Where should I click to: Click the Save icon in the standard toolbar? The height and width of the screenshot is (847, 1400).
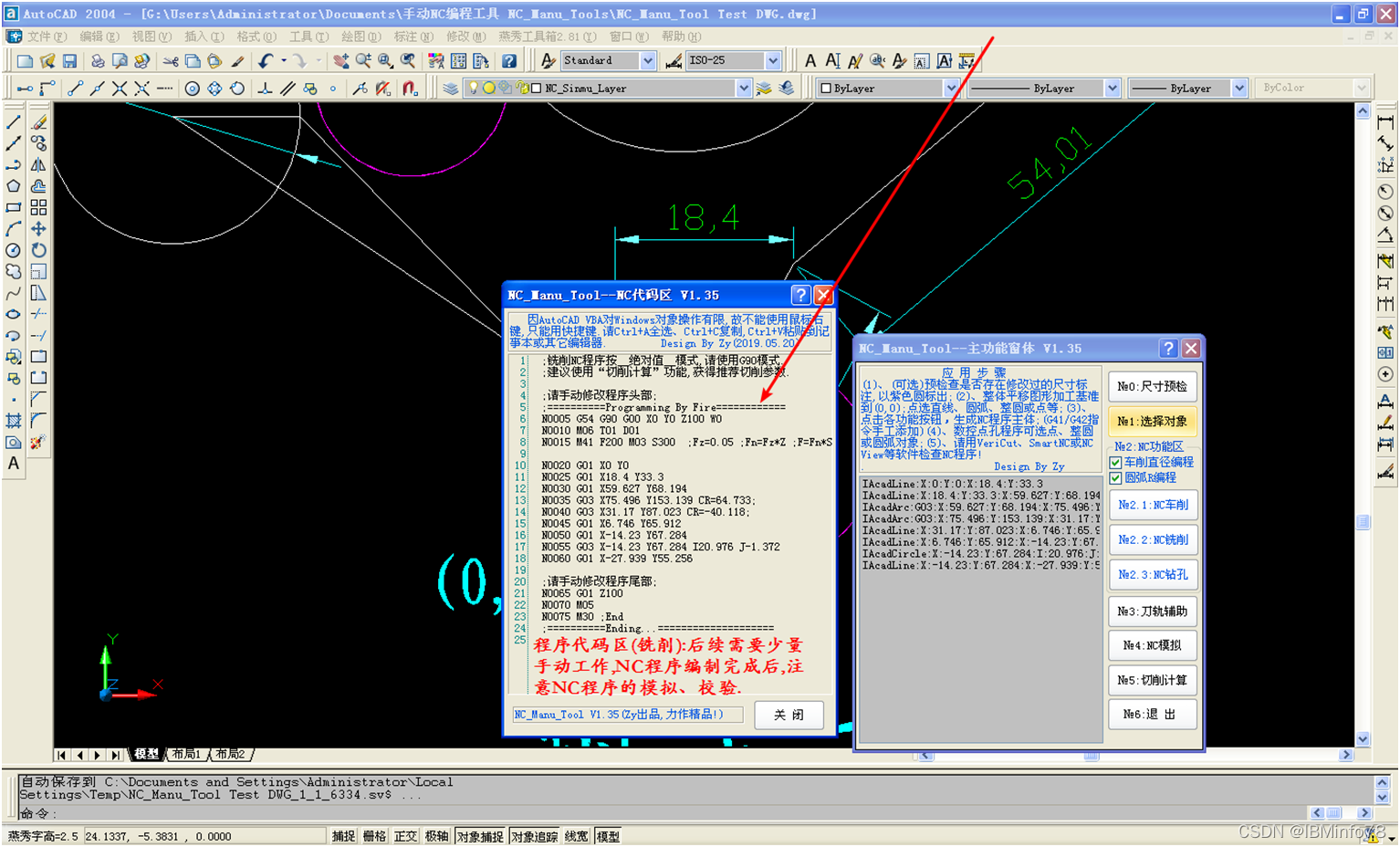(69, 61)
